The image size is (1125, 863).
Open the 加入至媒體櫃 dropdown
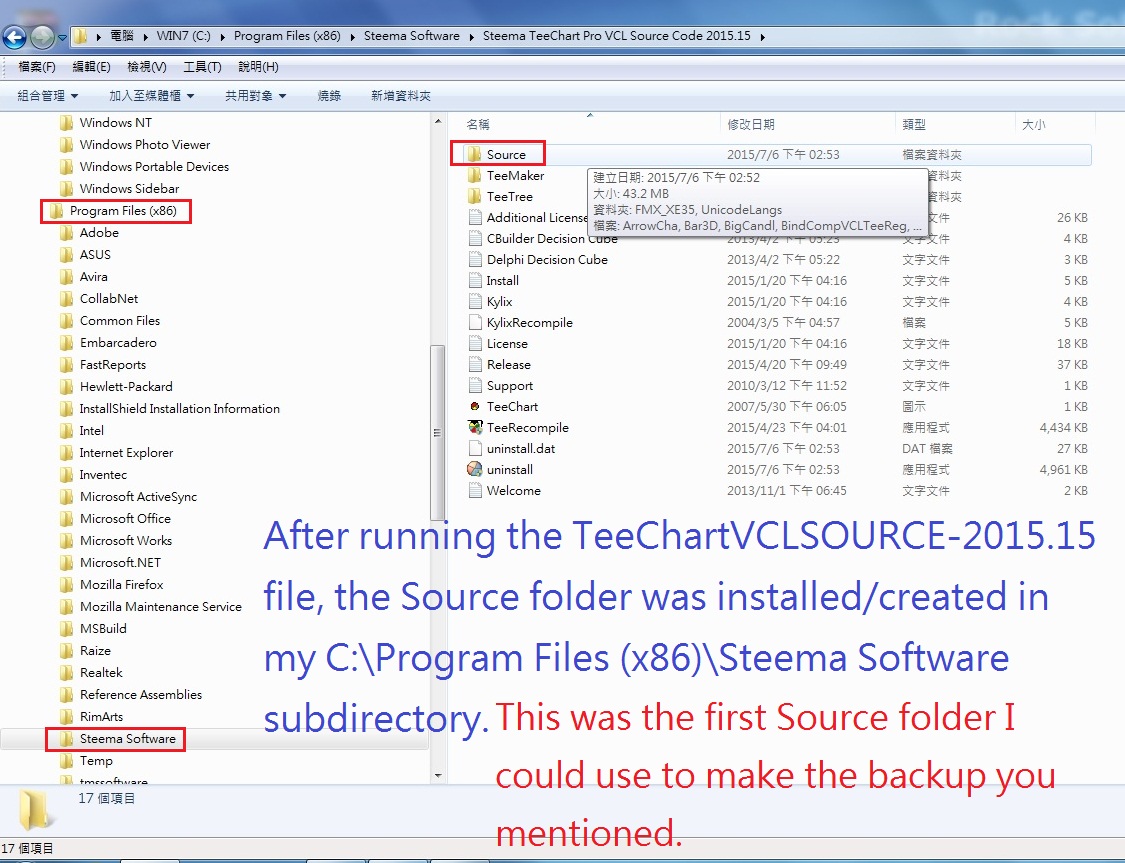151,95
